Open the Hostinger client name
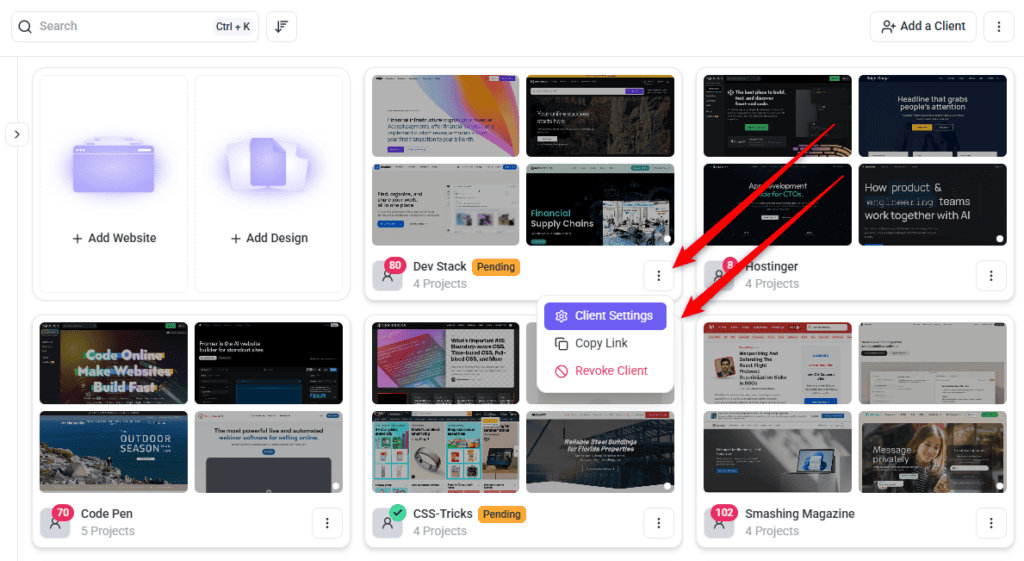 (x=771, y=266)
